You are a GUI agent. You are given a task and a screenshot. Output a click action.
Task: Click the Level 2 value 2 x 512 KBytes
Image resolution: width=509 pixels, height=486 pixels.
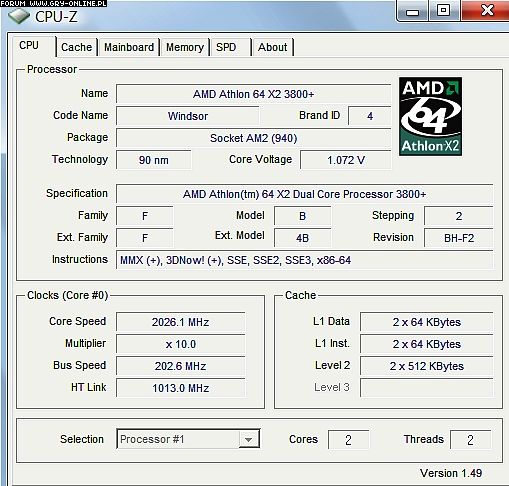426,366
